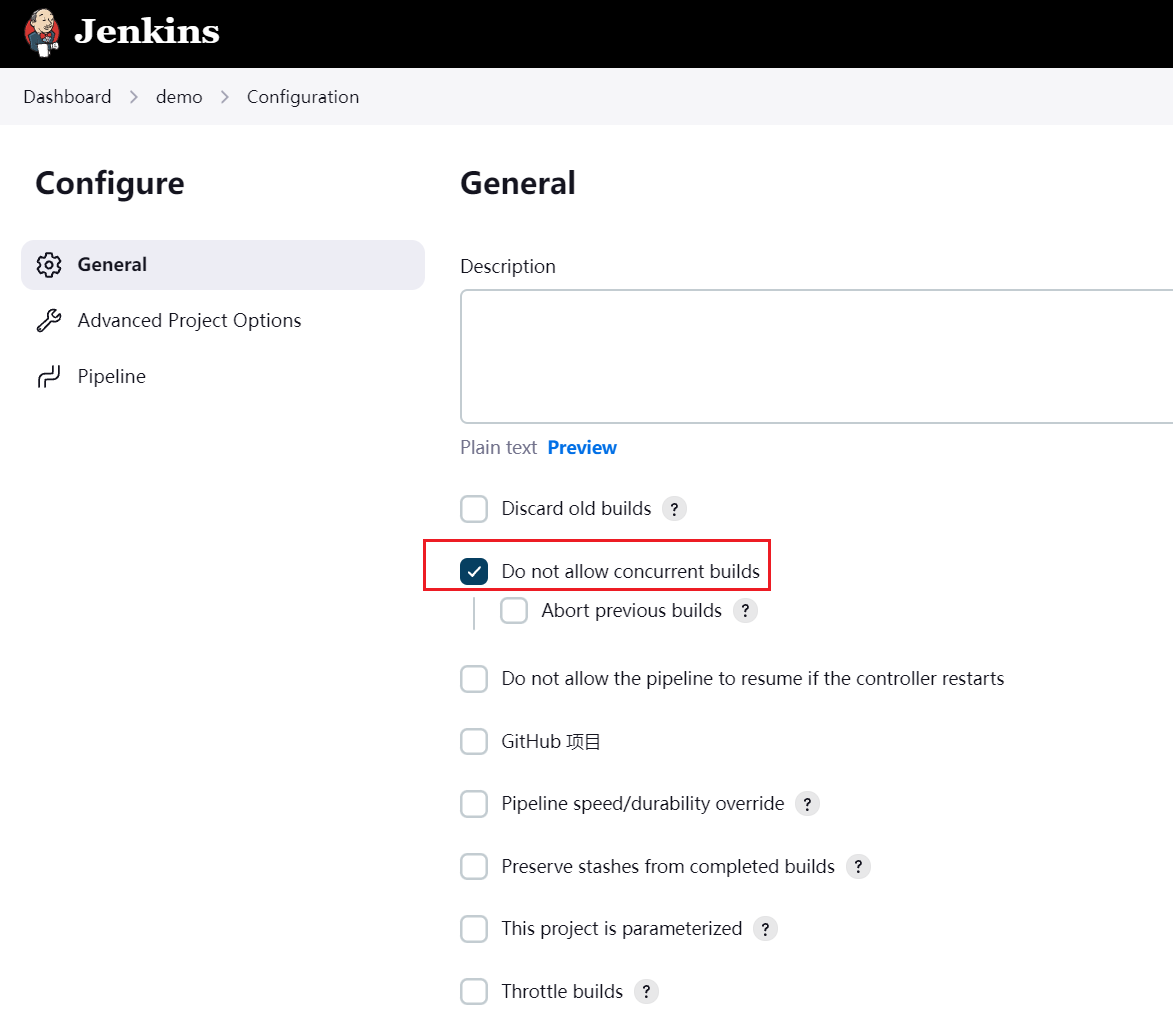Show help for Pipeline speed/durability override
Viewport: 1173px width, 1025px height.
tap(806, 804)
